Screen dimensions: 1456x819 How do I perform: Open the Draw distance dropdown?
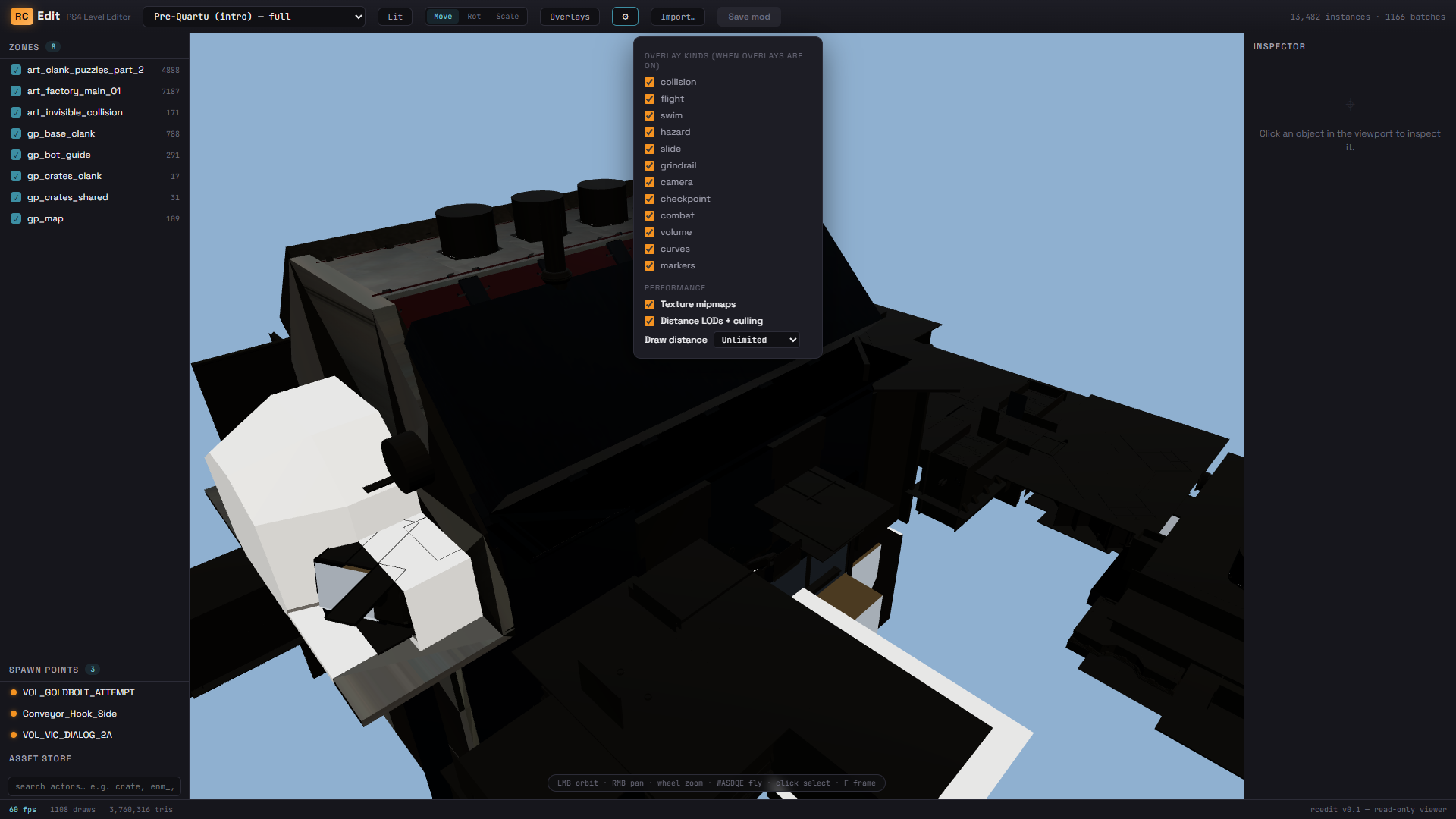point(757,340)
